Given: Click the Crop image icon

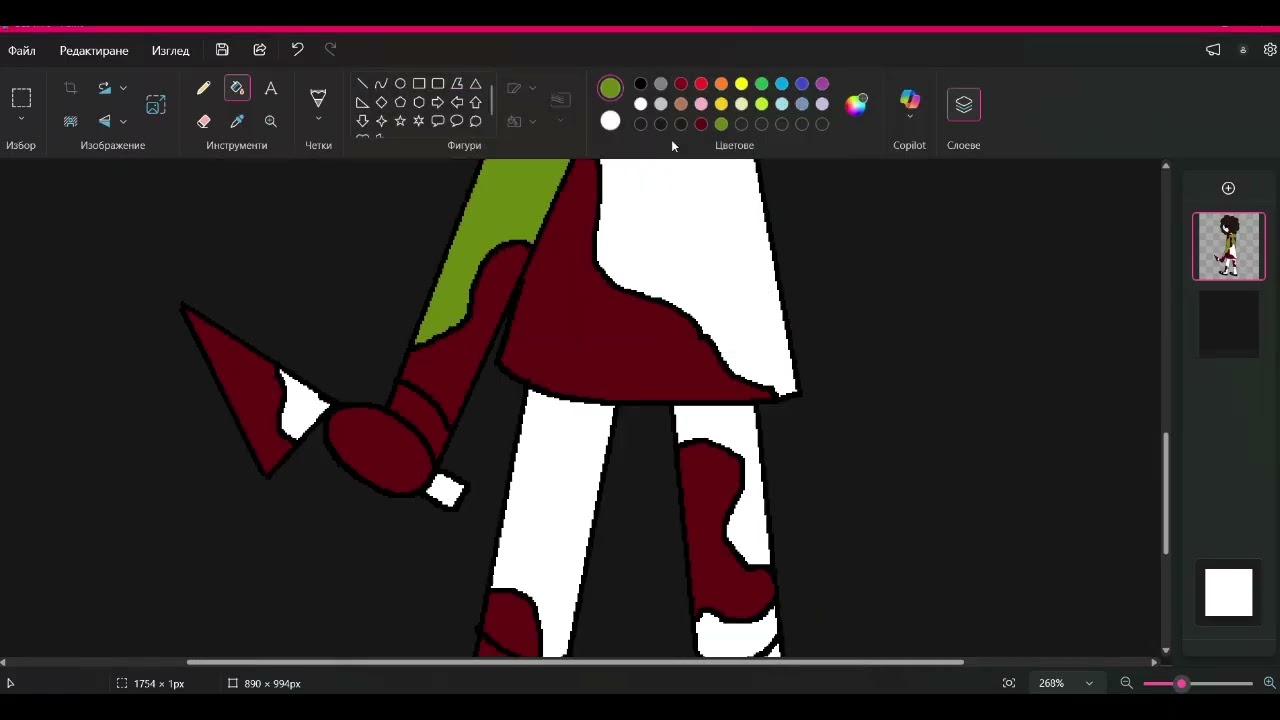Looking at the screenshot, I should [70, 88].
